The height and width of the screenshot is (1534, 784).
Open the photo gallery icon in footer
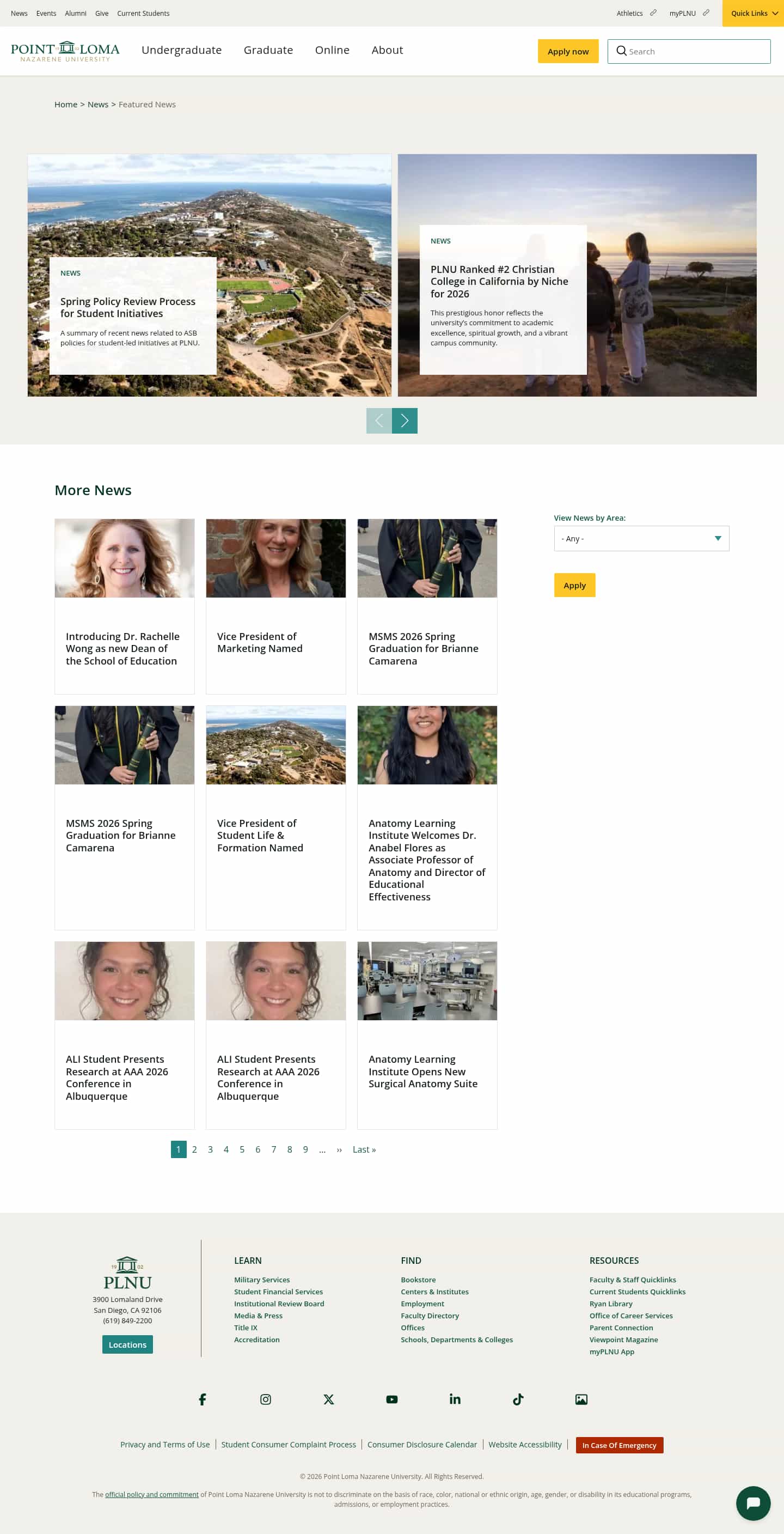click(581, 1399)
